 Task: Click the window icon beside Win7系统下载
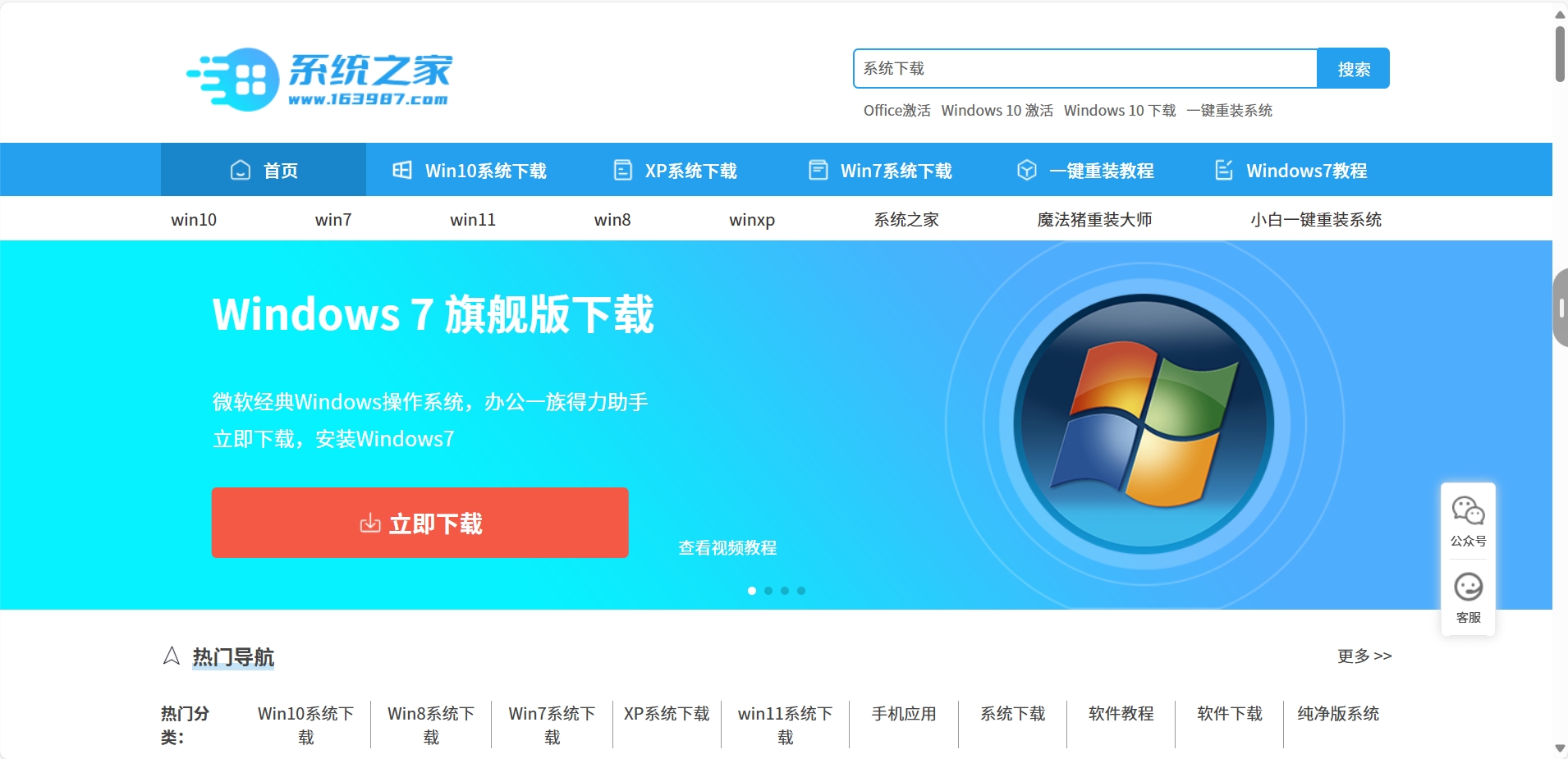[x=818, y=170]
